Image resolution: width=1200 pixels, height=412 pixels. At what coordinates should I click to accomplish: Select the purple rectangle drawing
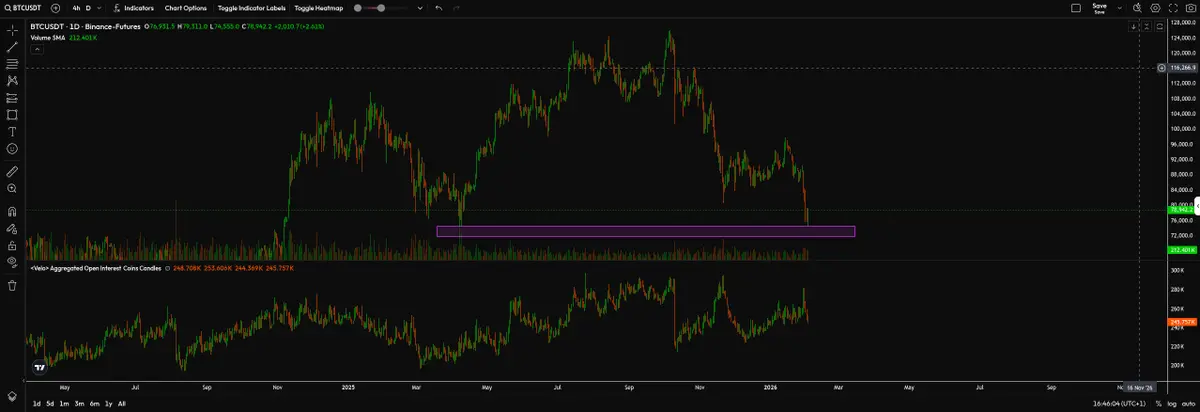click(645, 231)
